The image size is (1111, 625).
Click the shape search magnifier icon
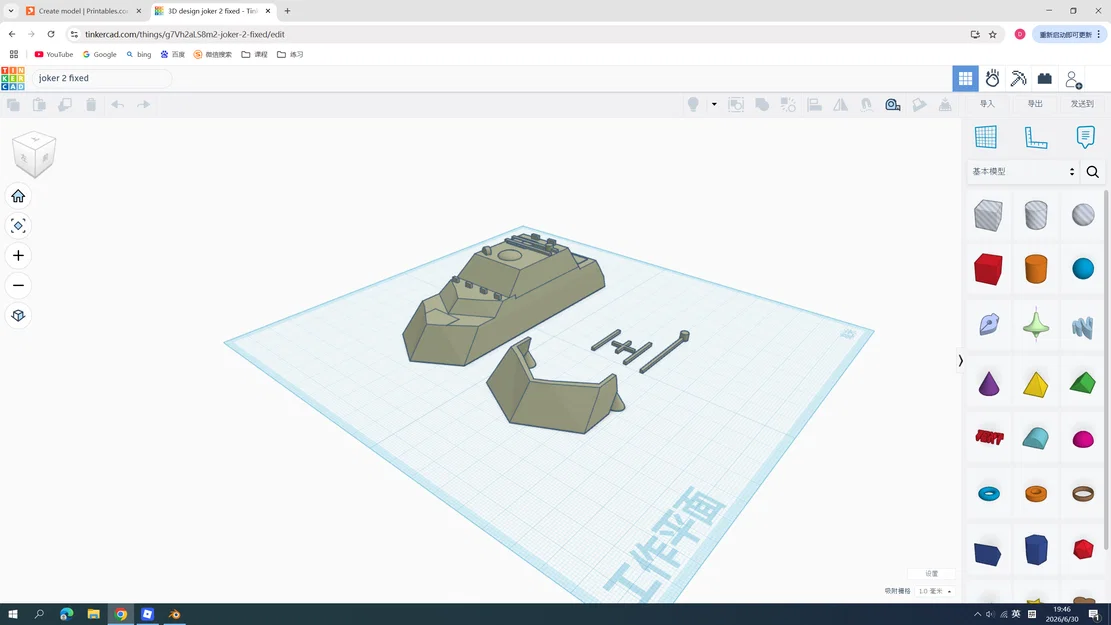(1093, 171)
